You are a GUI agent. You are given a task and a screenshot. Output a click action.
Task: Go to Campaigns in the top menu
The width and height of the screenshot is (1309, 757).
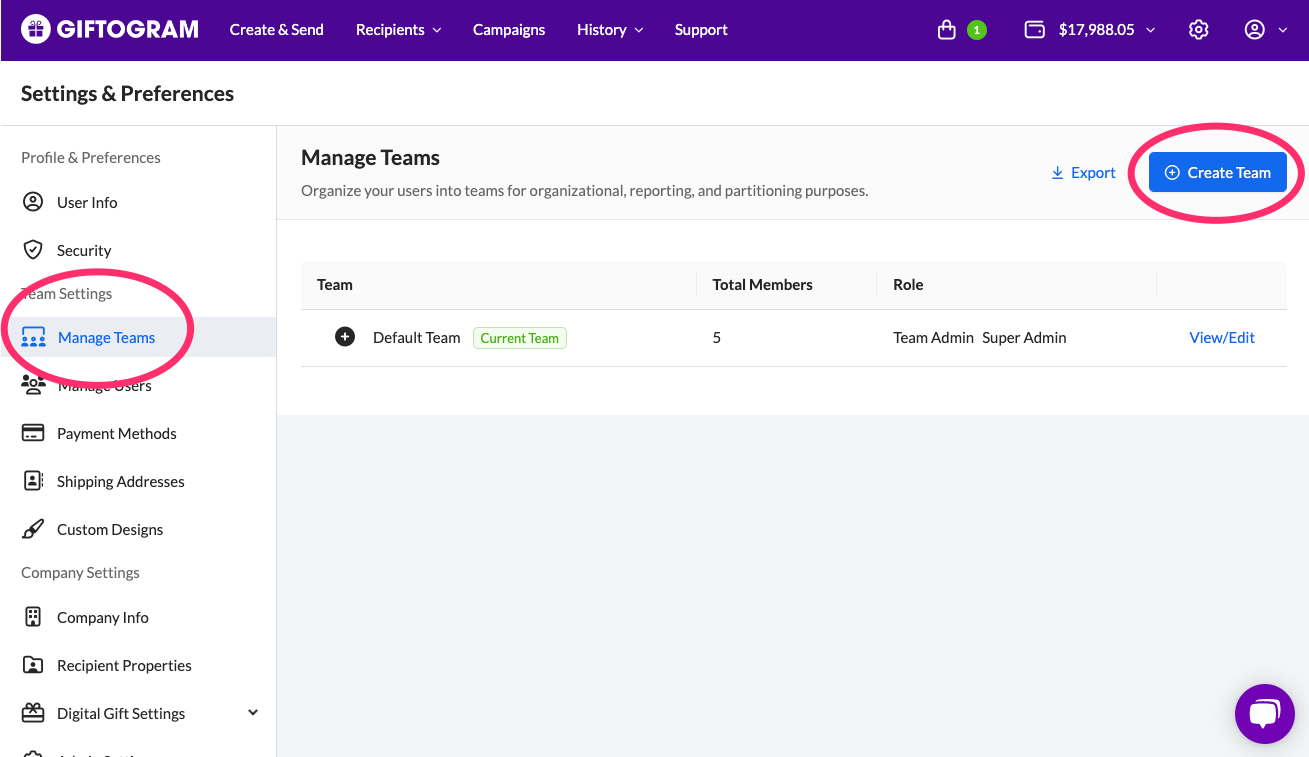[509, 30]
